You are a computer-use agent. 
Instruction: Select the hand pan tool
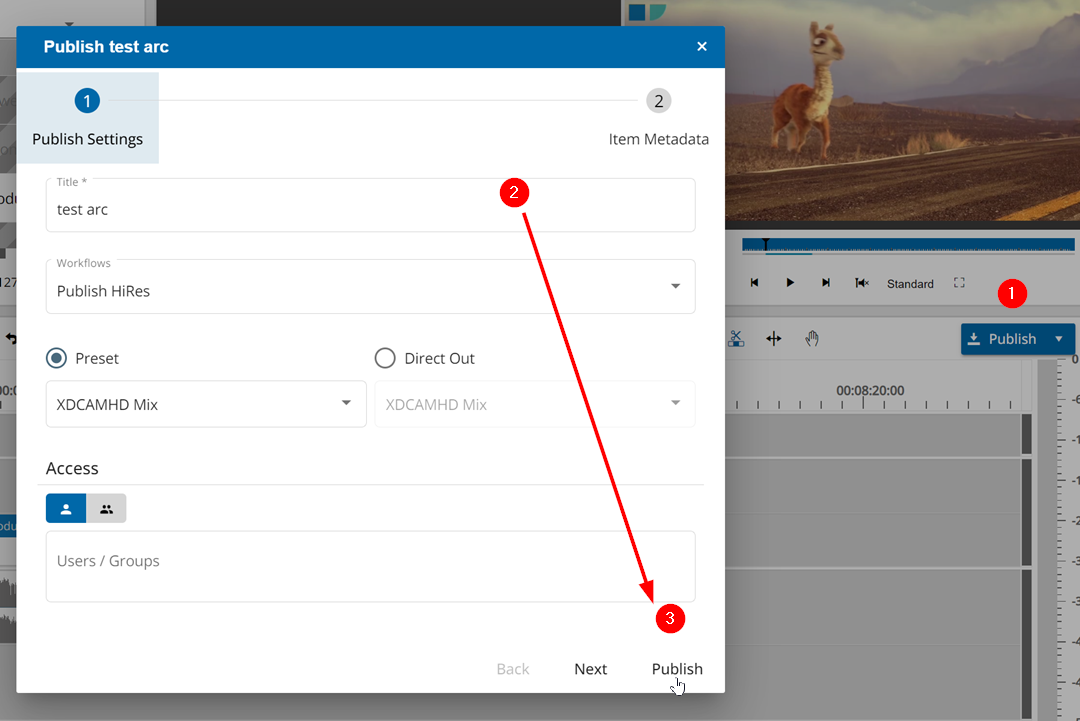point(812,339)
